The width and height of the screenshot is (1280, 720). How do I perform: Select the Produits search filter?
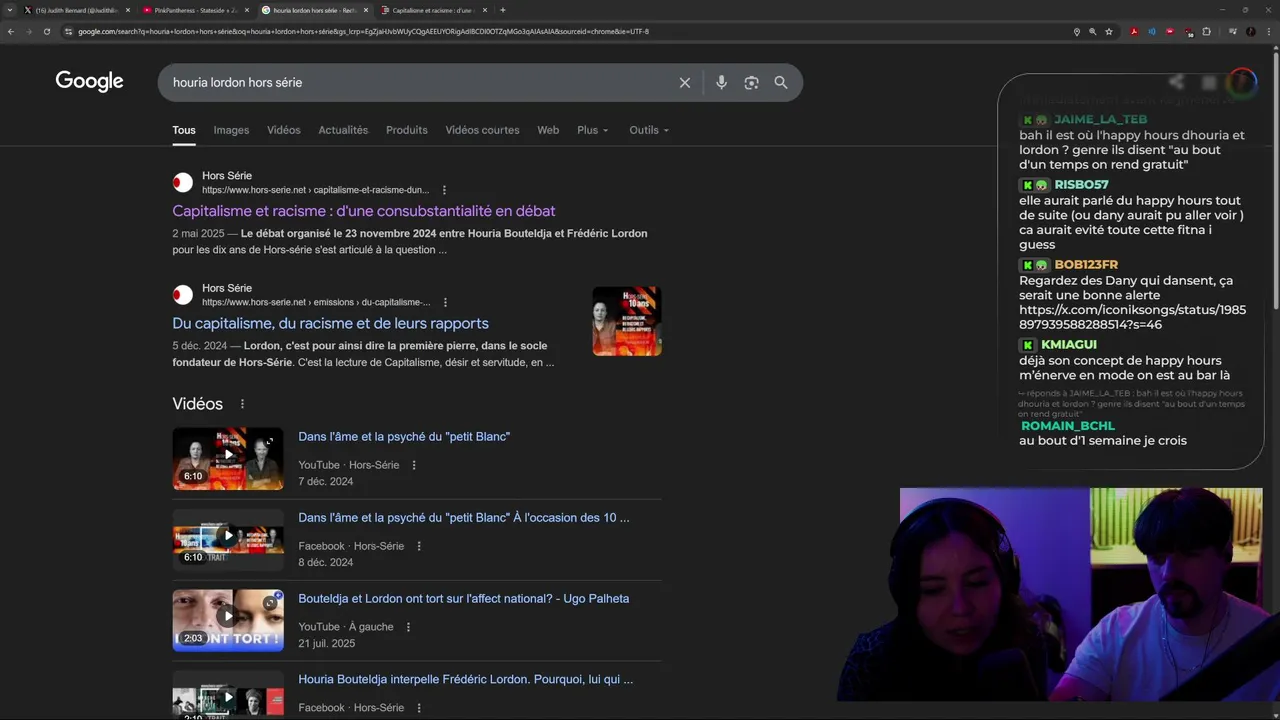pos(407,130)
